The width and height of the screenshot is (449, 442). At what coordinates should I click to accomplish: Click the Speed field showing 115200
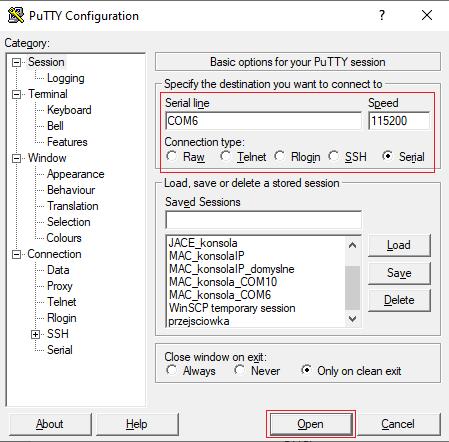[x=399, y=121]
